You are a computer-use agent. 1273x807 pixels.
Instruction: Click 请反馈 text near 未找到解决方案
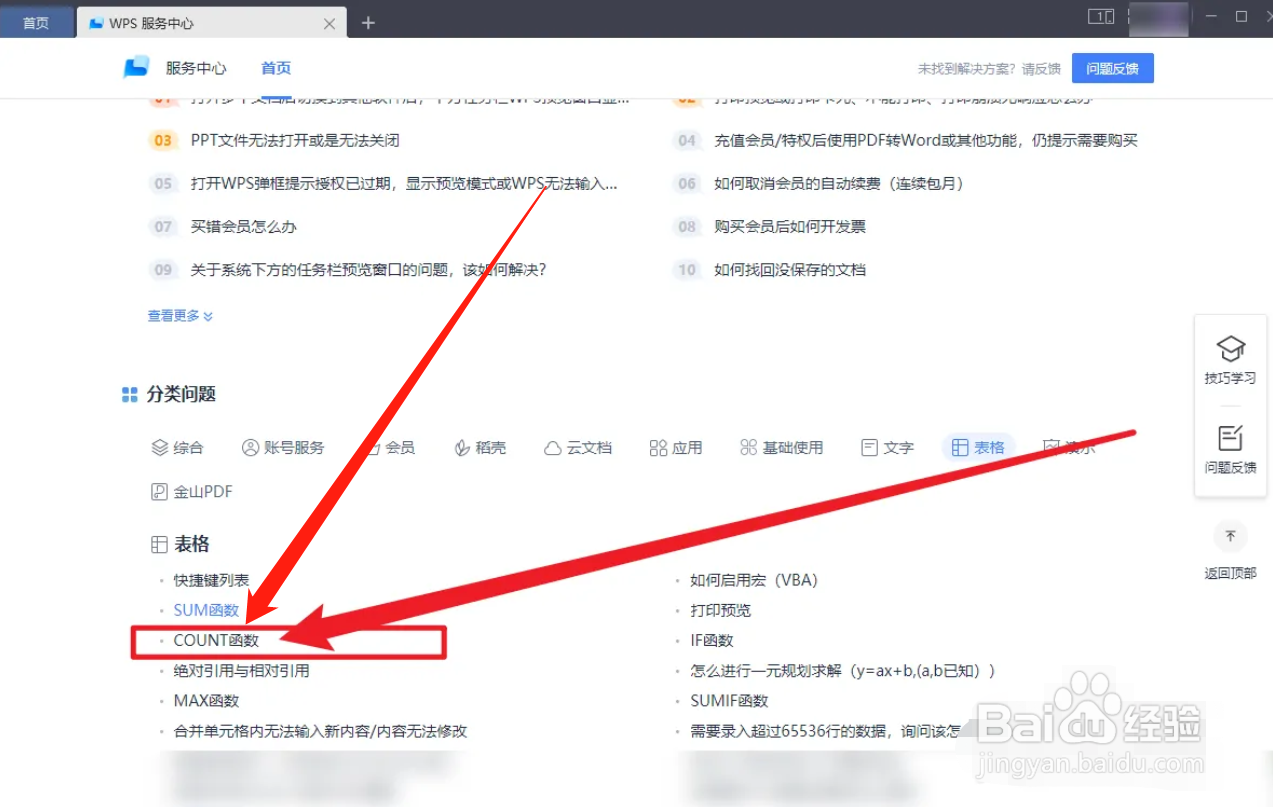click(x=1041, y=69)
